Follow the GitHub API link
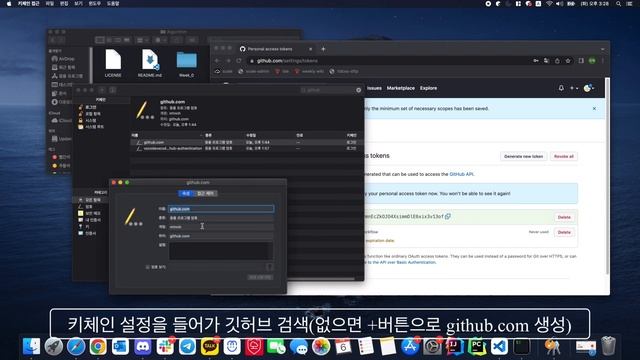This screenshot has width=640, height=360. 461,174
